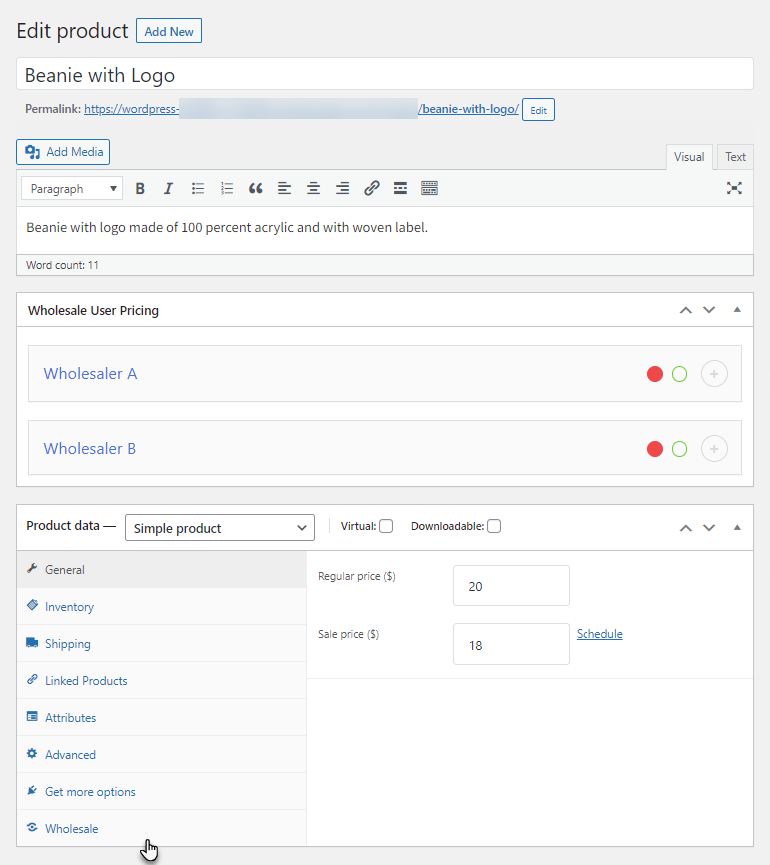Click the Regular price input field

click(x=511, y=586)
